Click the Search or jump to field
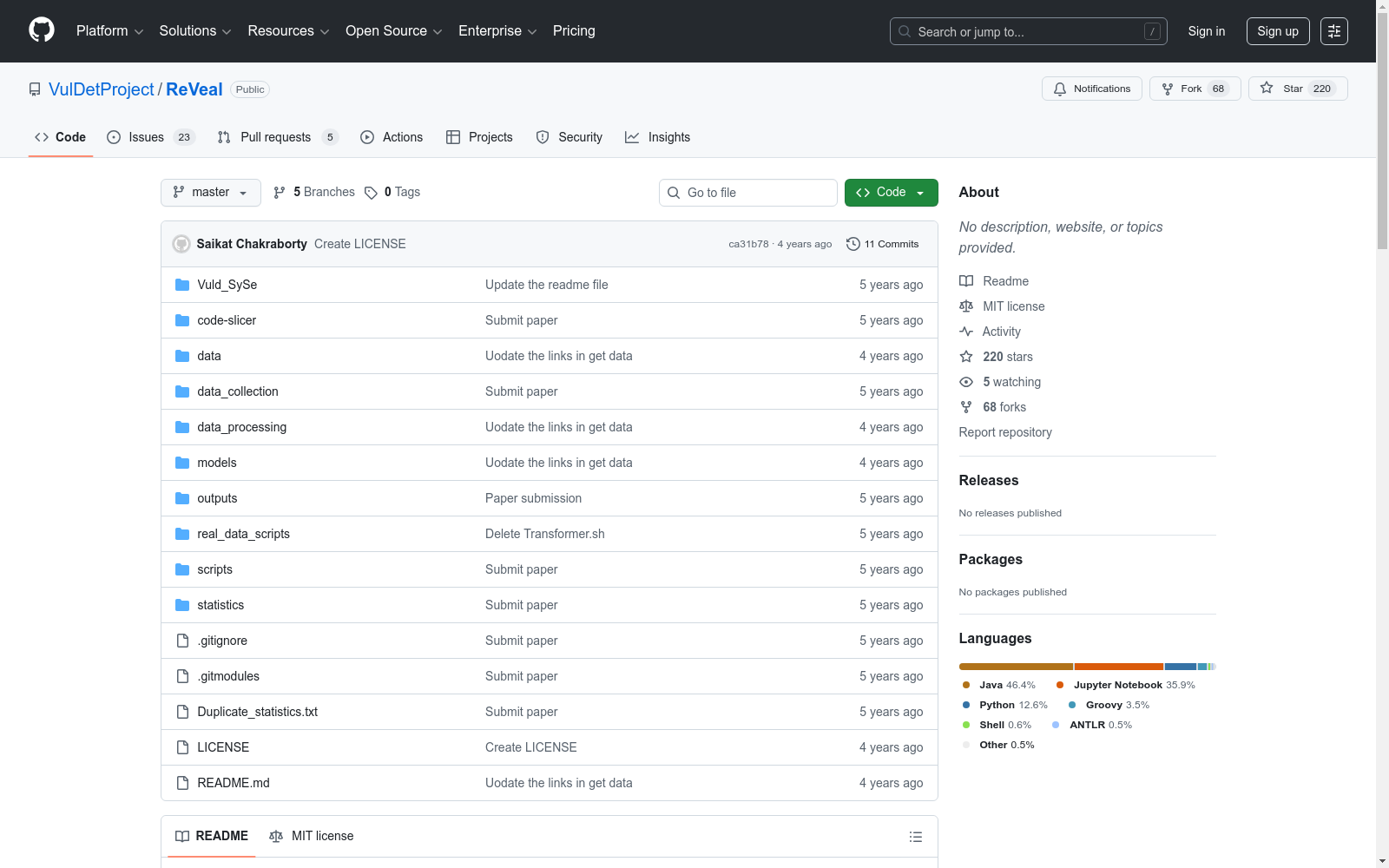Screen dimensions: 1389x868 pyautogui.click(x=1029, y=31)
